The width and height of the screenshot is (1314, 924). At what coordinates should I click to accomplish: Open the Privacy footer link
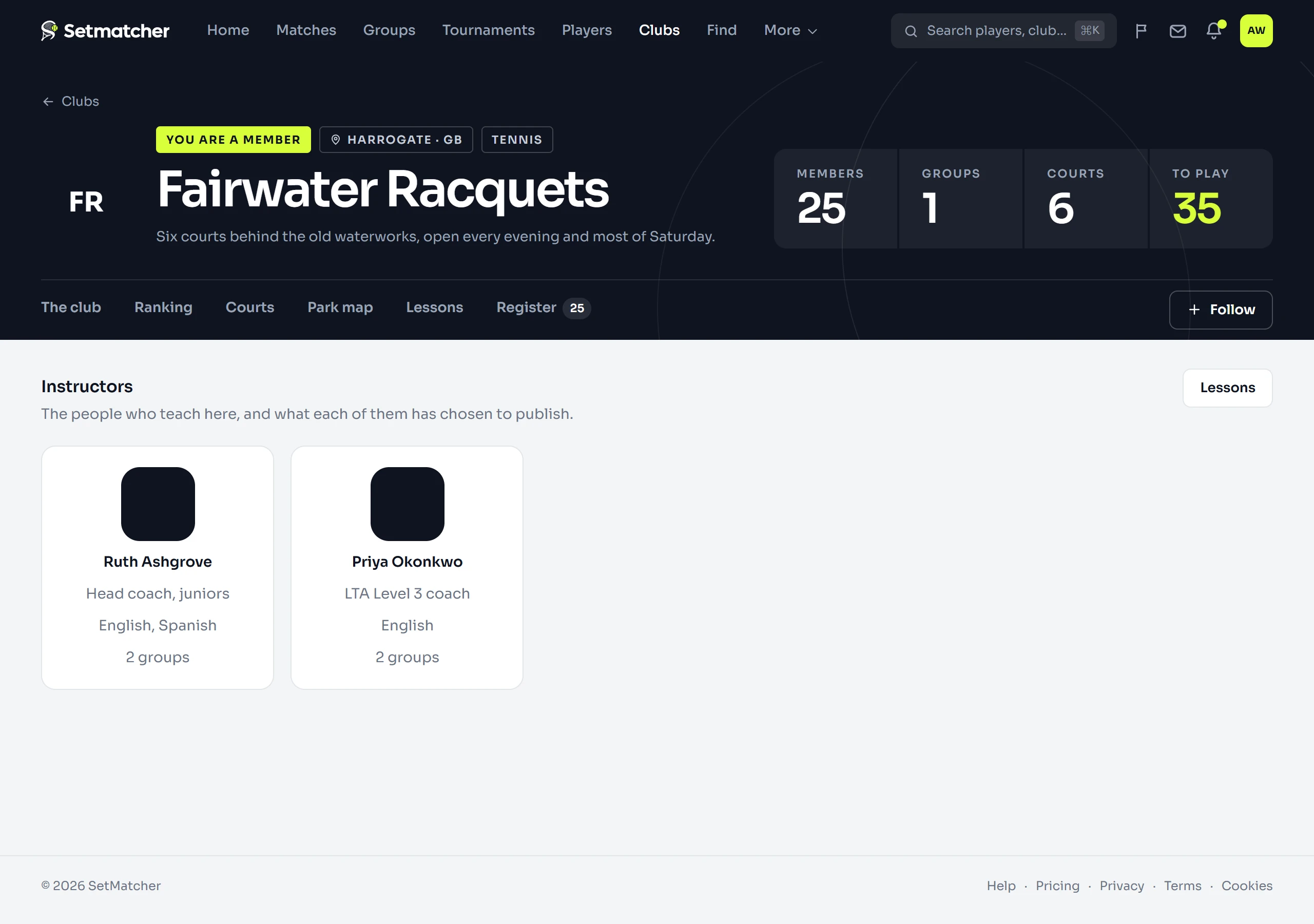pos(1122,885)
